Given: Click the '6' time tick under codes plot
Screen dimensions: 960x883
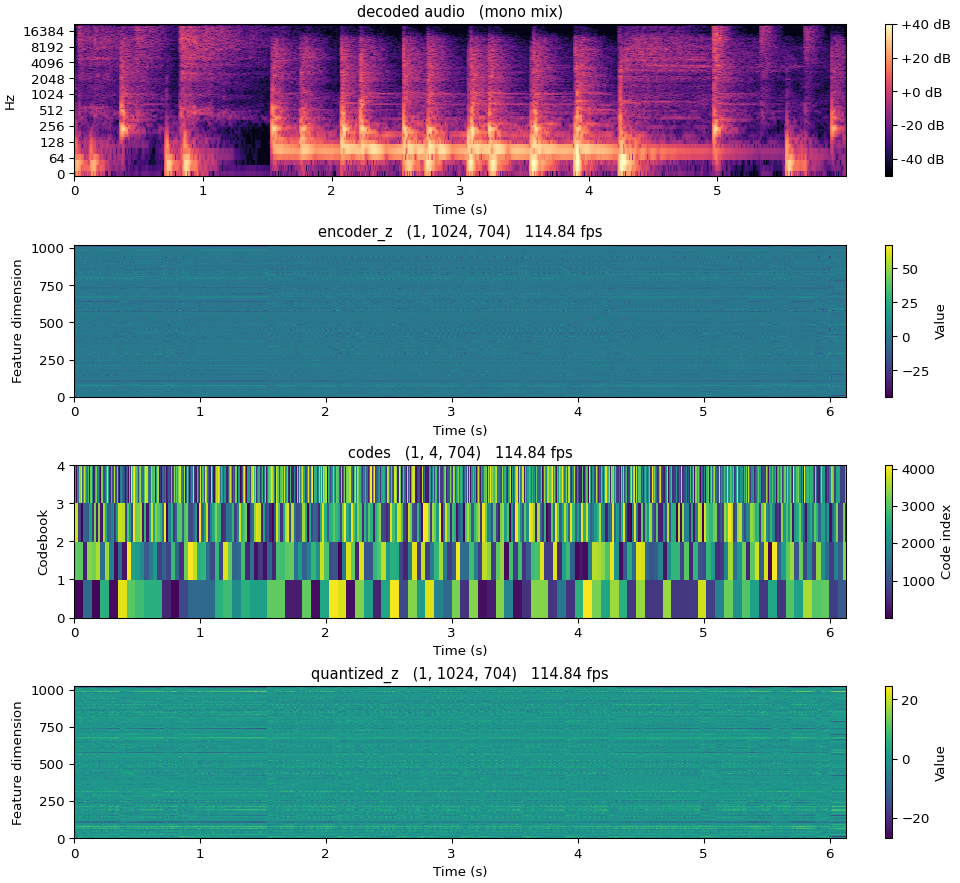Looking at the screenshot, I should [830, 633].
